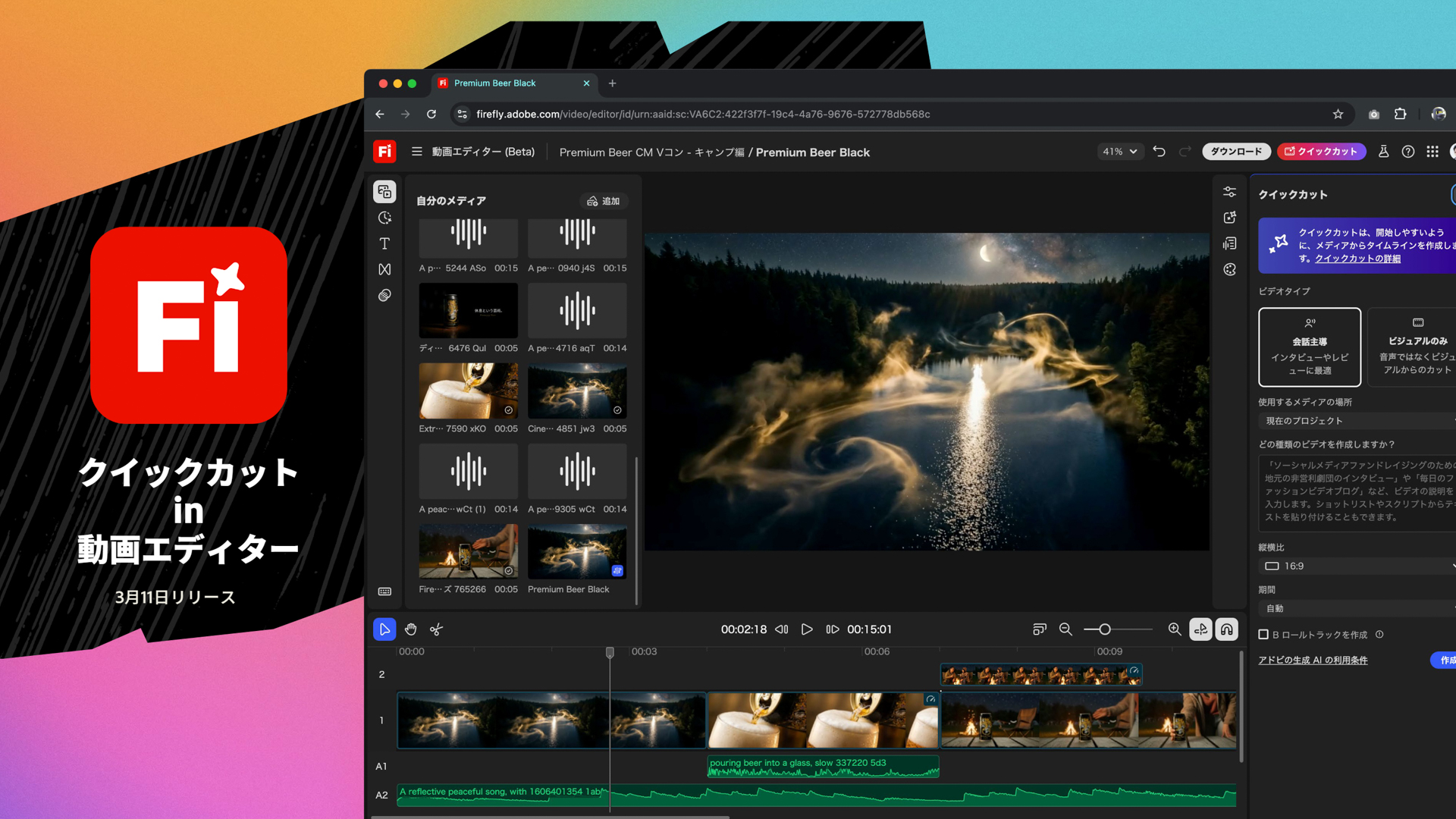Open the 41% zoom level dropdown
This screenshot has width=1456, height=819.
(1119, 152)
